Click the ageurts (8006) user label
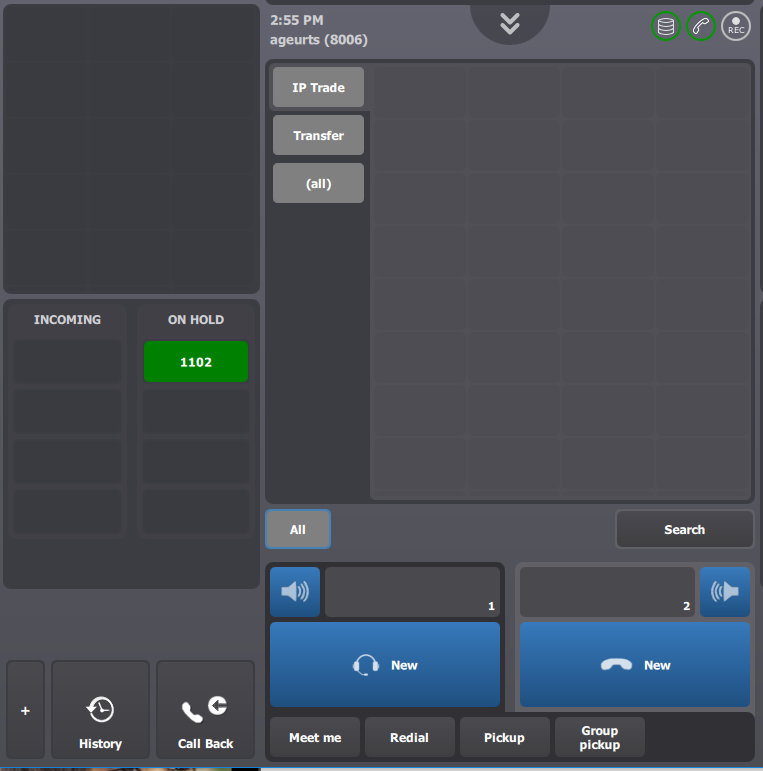Image resolution: width=763 pixels, height=771 pixels. [x=319, y=40]
